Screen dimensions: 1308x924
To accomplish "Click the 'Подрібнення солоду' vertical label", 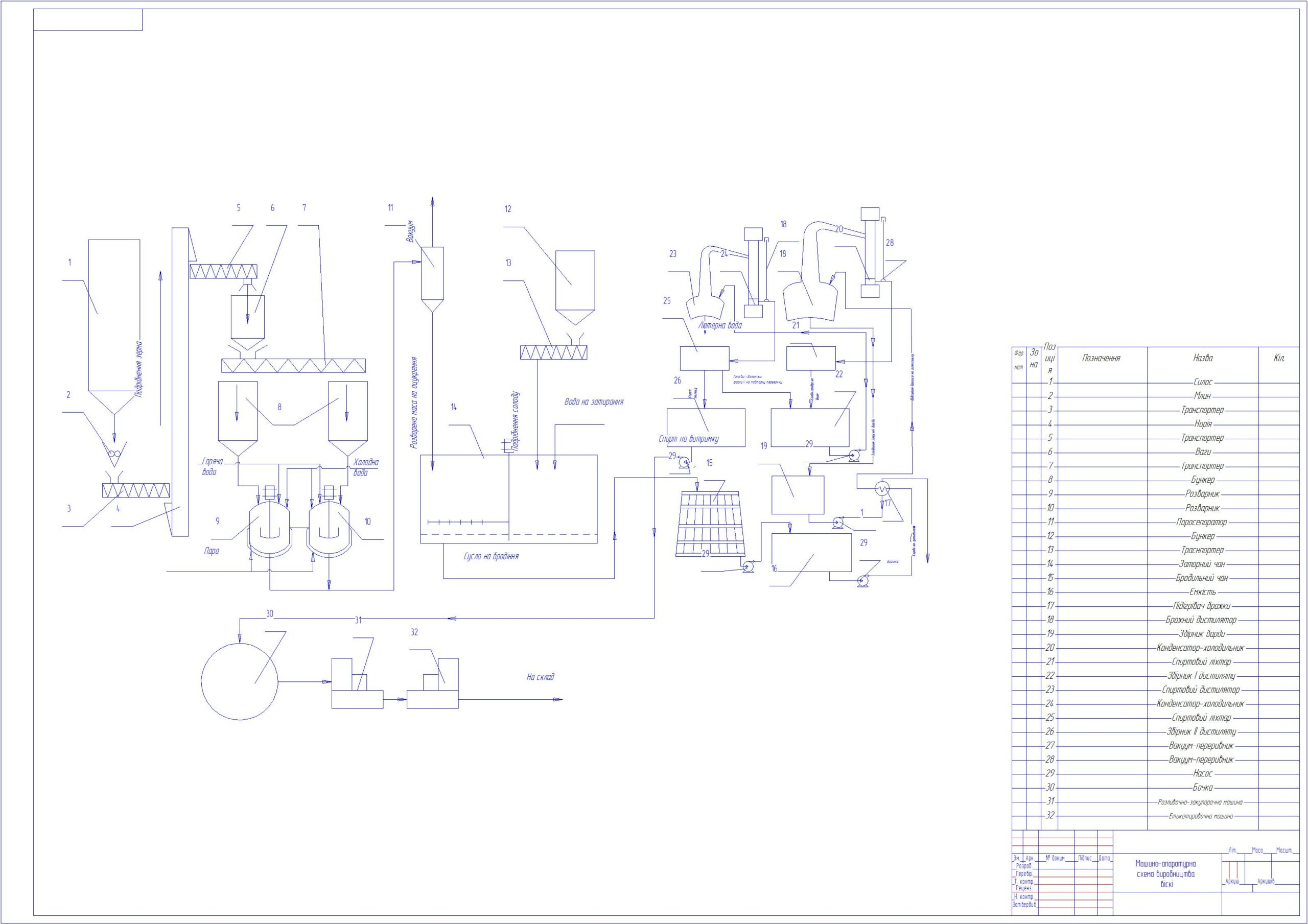I will pyautogui.click(x=516, y=421).
